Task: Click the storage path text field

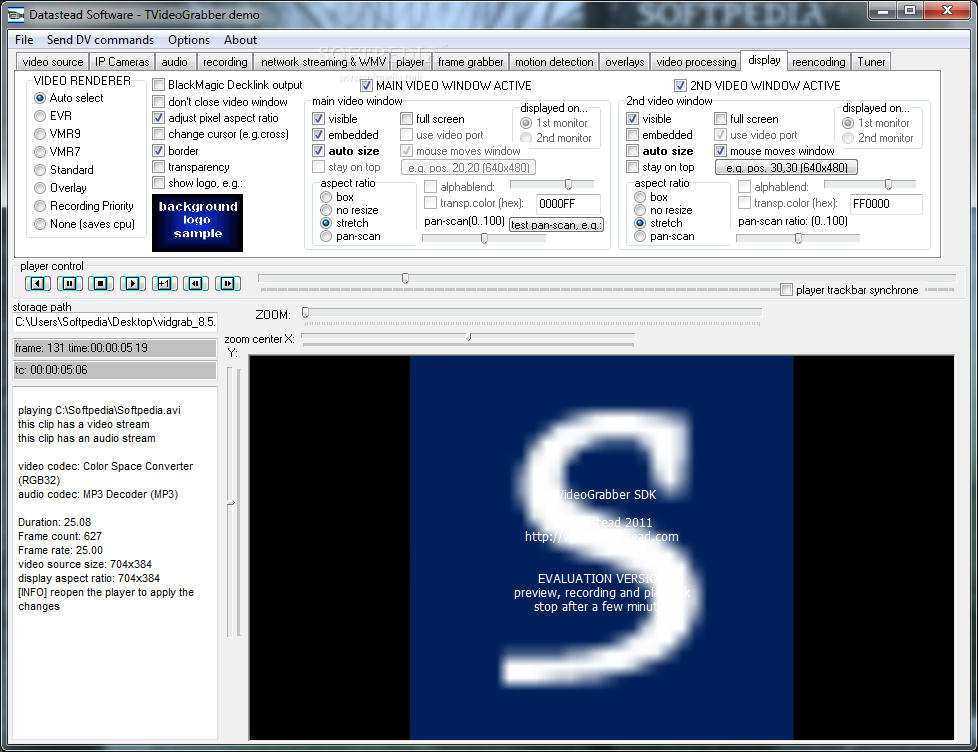Action: point(115,322)
